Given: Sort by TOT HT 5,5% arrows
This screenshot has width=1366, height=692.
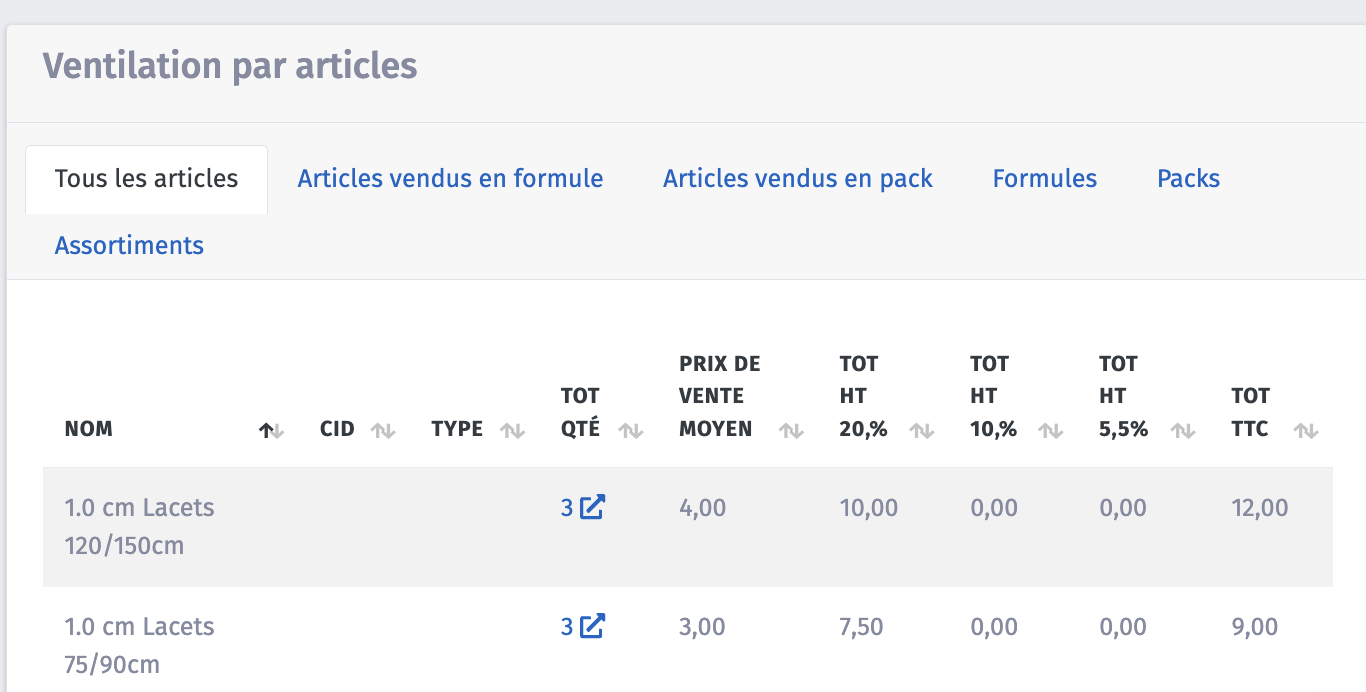Looking at the screenshot, I should [1183, 431].
